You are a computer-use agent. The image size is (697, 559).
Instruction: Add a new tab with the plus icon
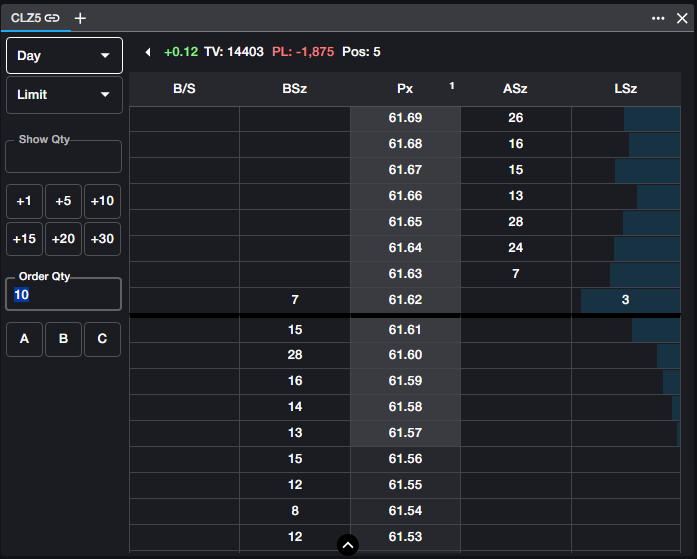point(80,18)
